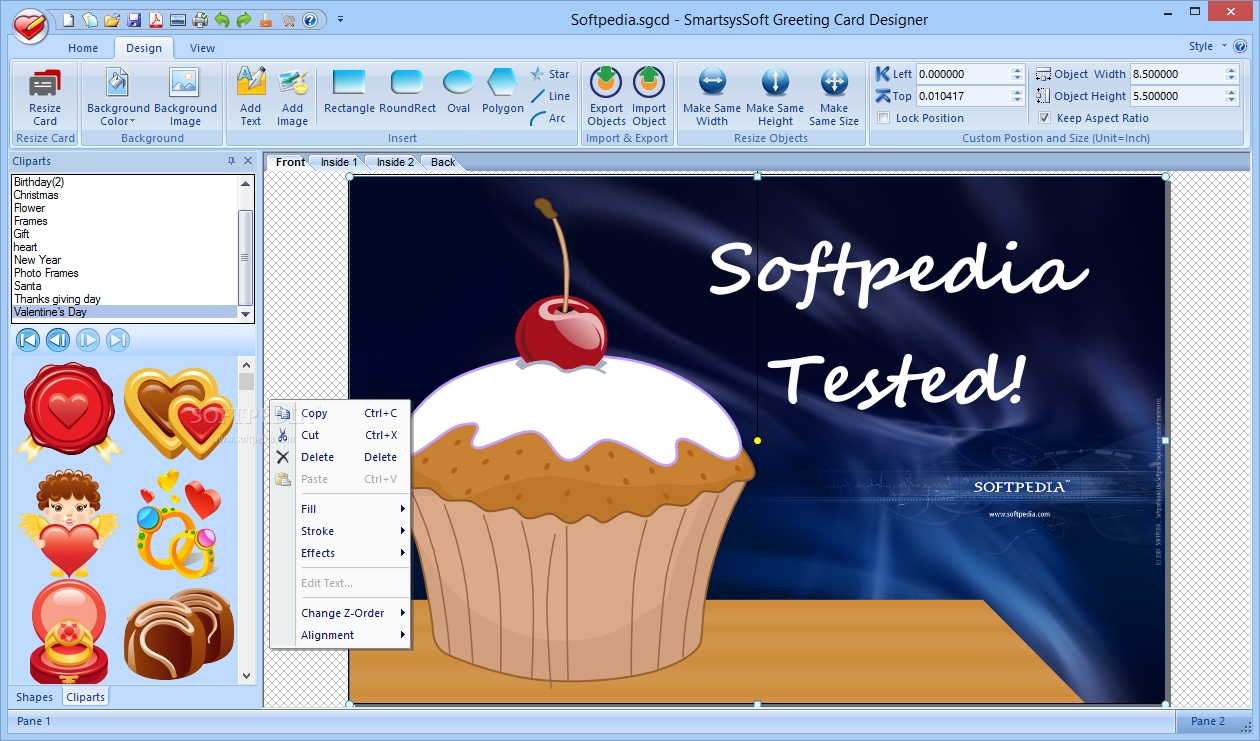
Task: Click Make Same Size
Action: click(834, 97)
